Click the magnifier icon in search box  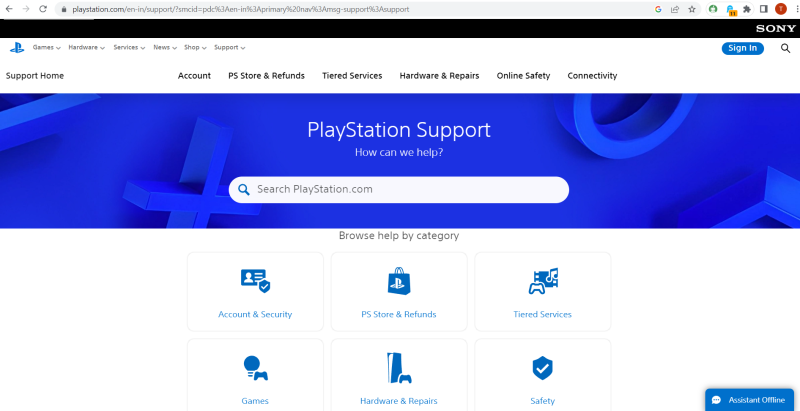coord(244,190)
